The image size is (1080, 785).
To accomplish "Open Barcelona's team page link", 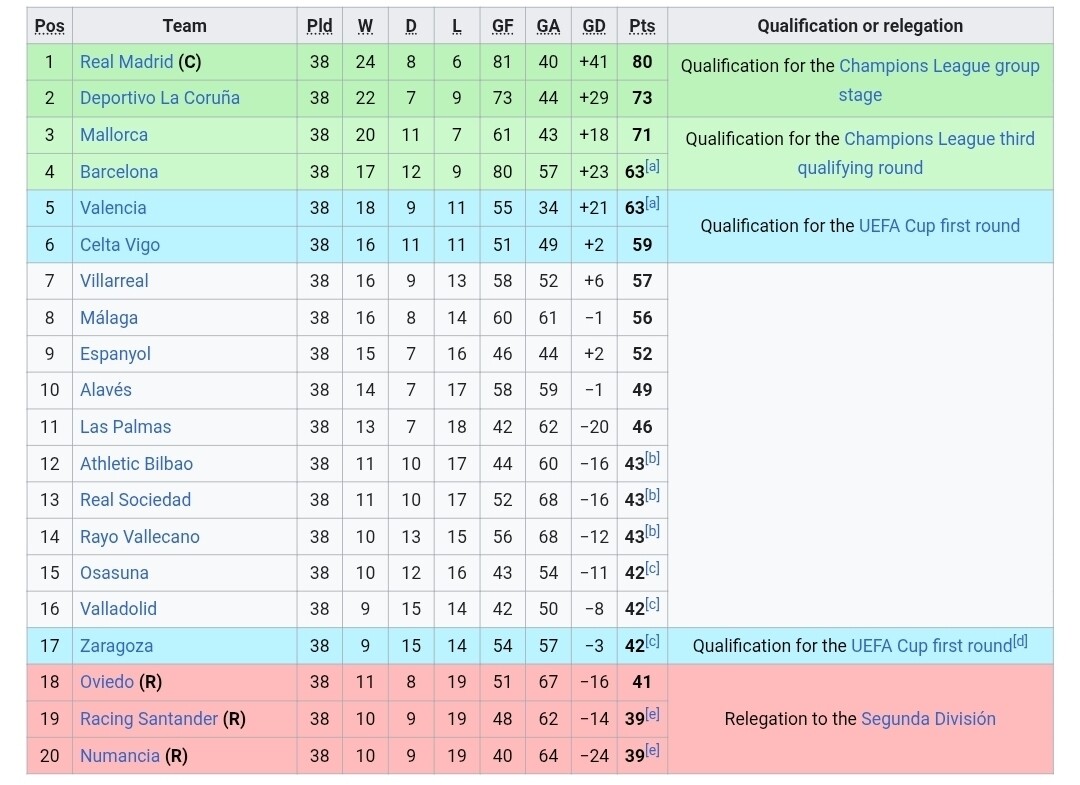I will (x=119, y=172).
